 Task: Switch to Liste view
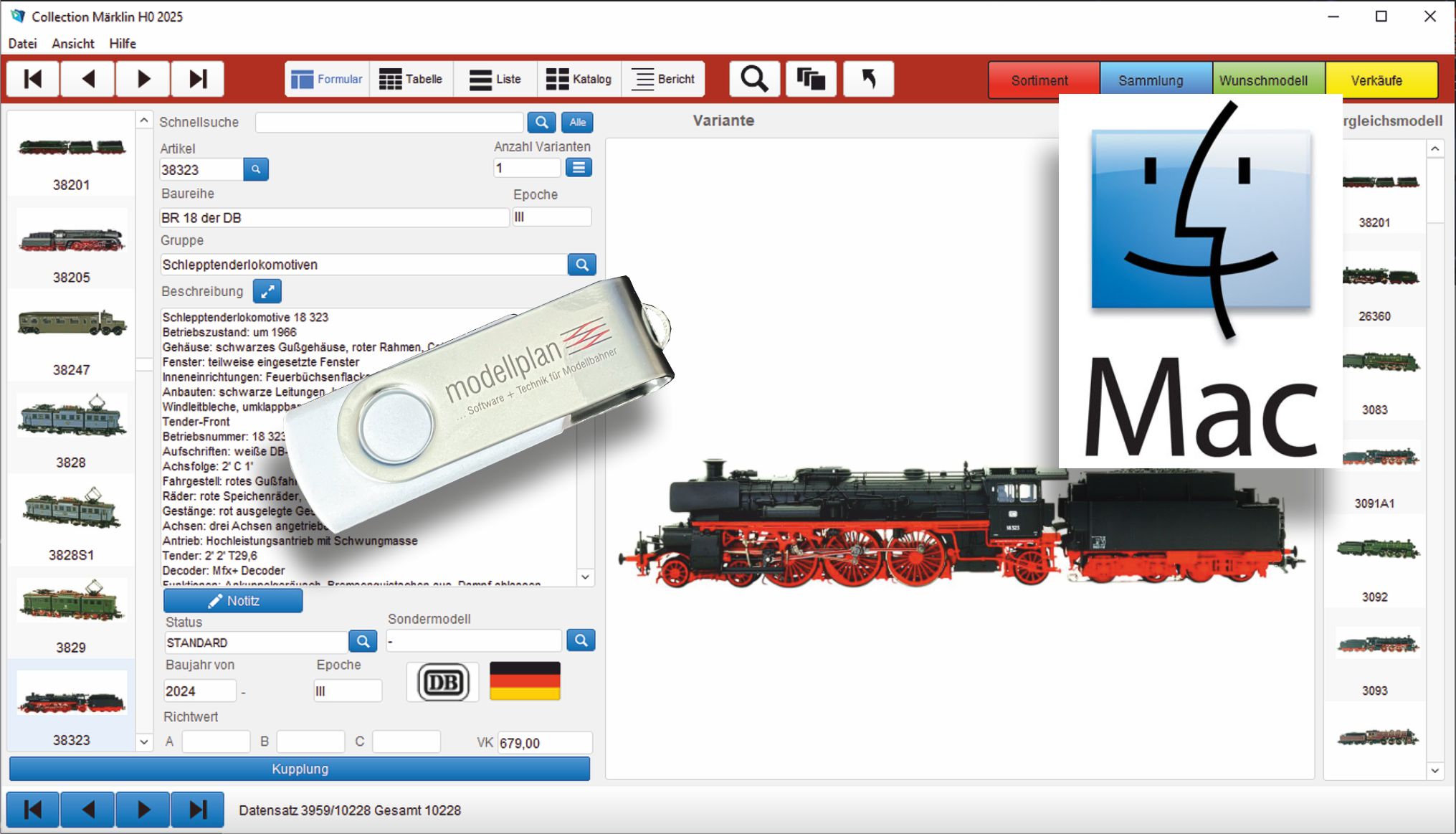pos(495,79)
